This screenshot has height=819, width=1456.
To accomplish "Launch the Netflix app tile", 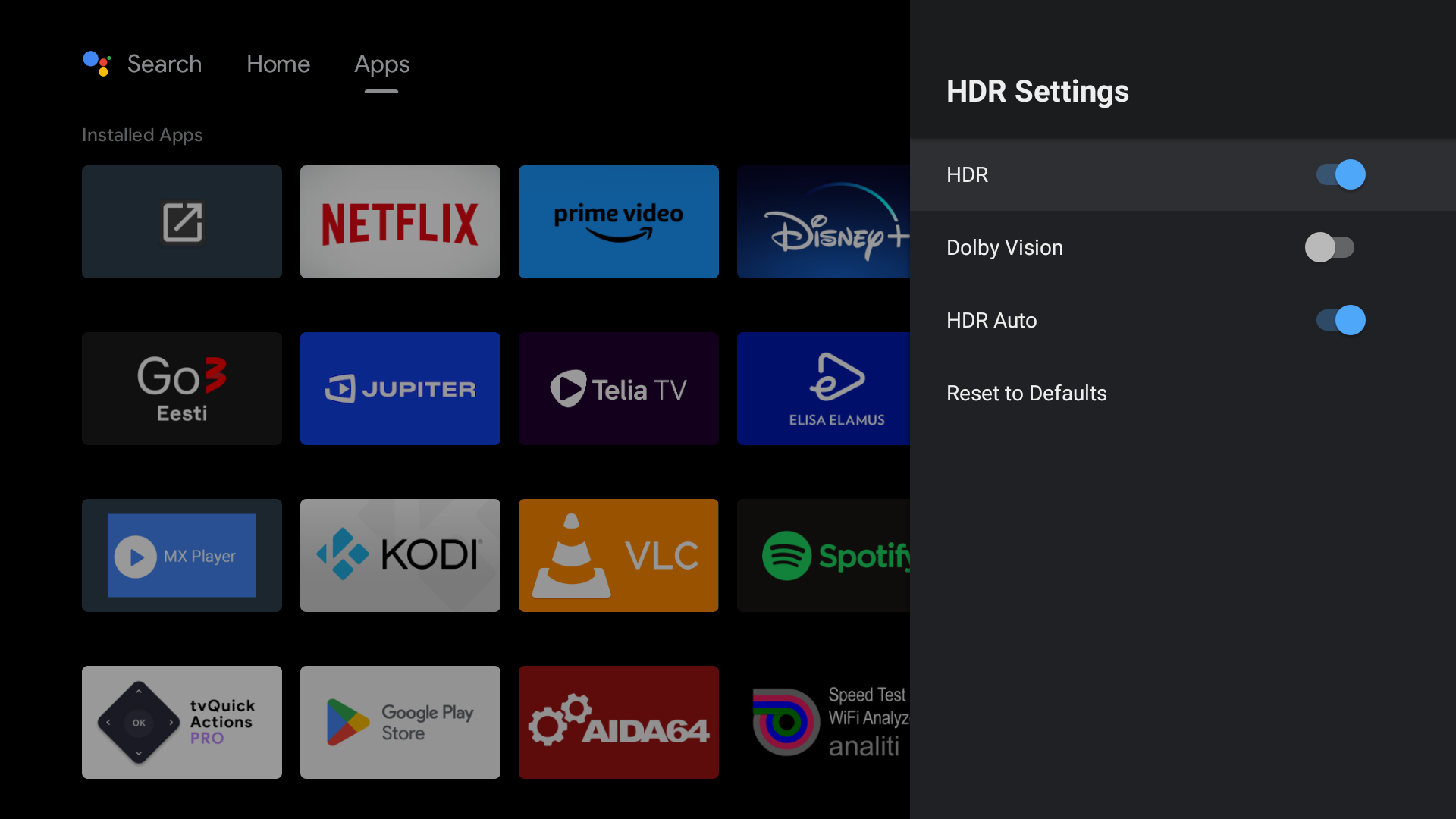I will pos(400,221).
